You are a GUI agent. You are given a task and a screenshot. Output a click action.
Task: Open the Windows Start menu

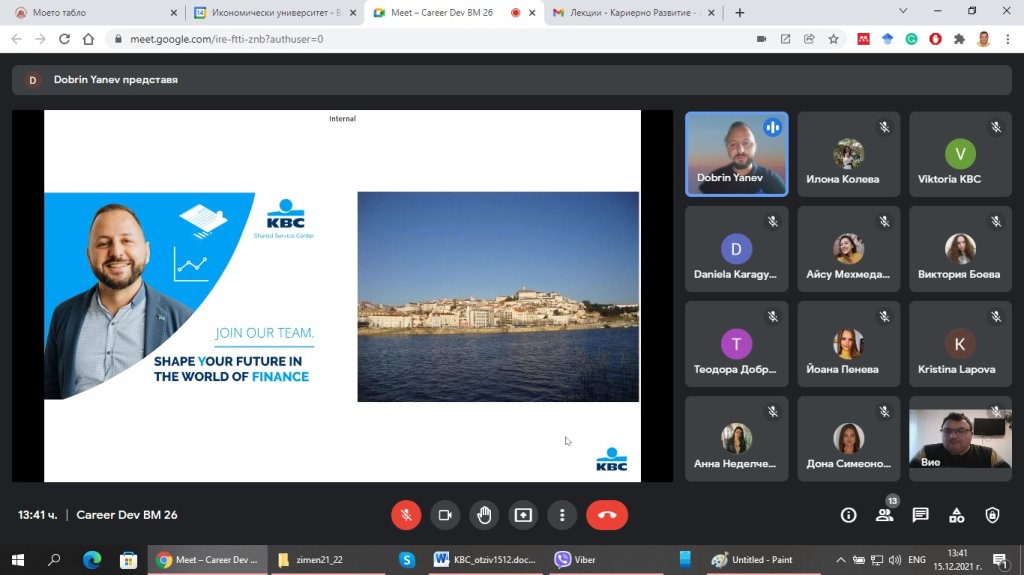pos(18,560)
